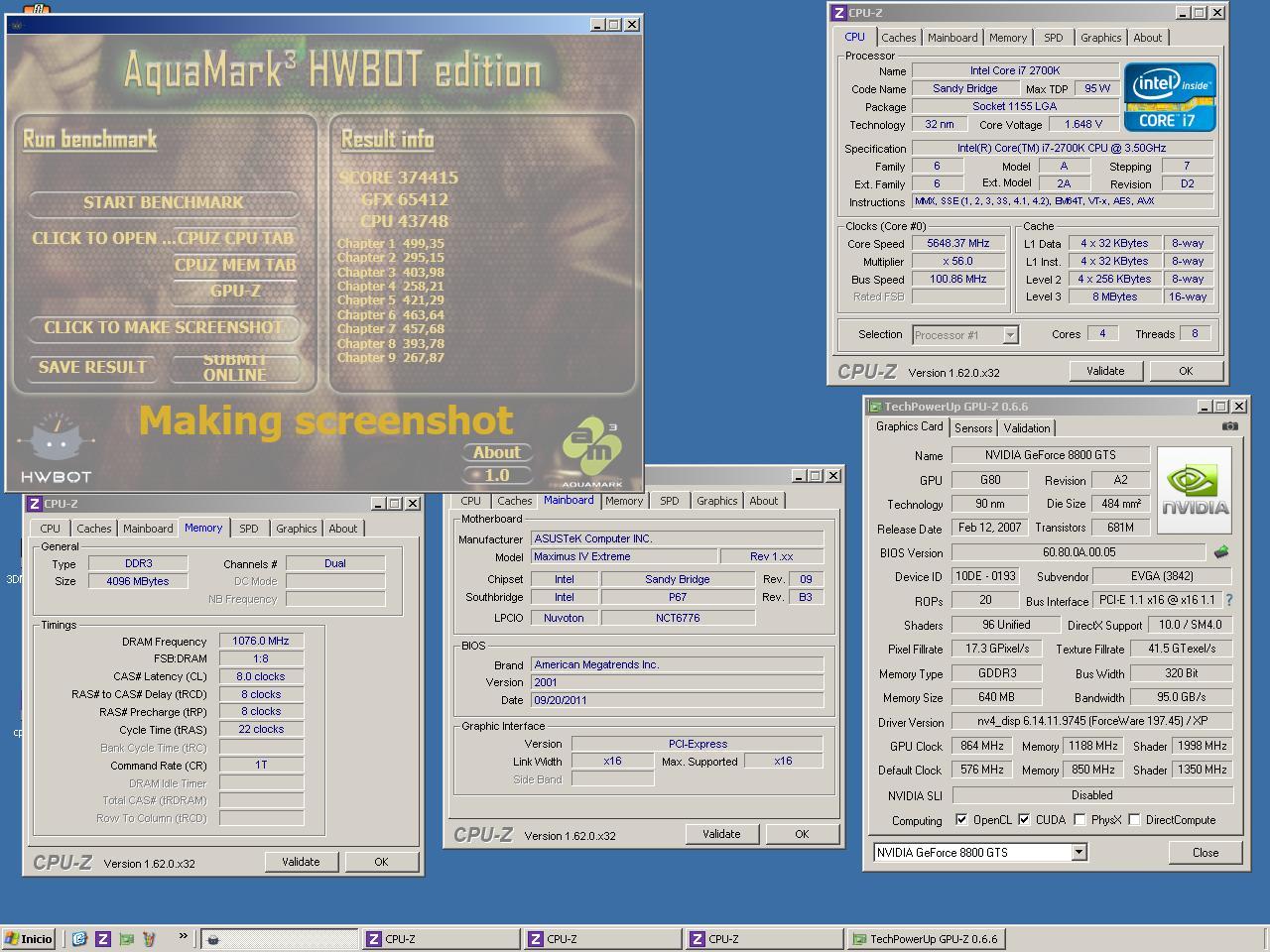This screenshot has height=952, width=1270.
Task: Click Validate in the Memory CPU-Z window
Action: point(301,862)
